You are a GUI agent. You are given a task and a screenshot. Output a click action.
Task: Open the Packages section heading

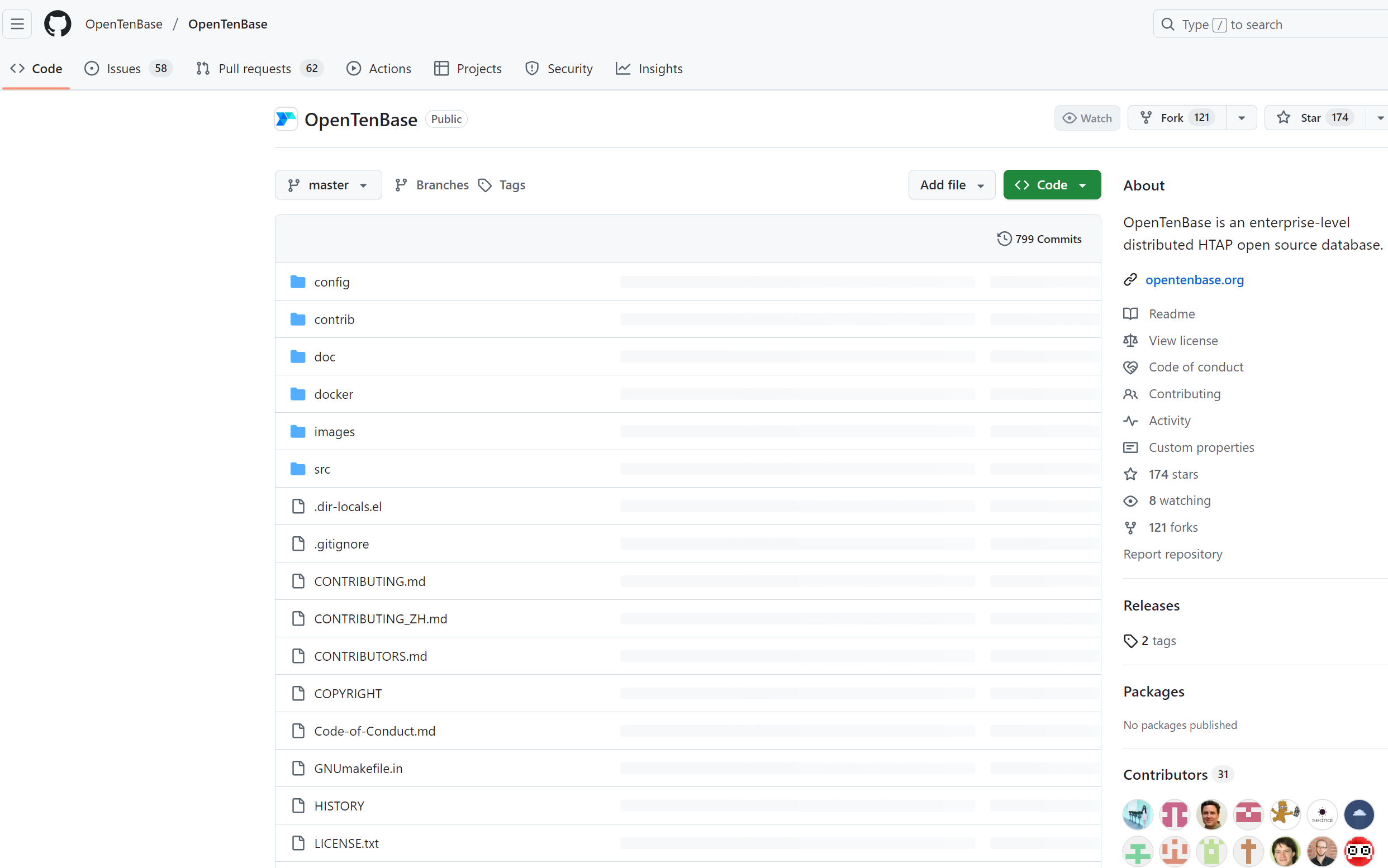click(1154, 691)
